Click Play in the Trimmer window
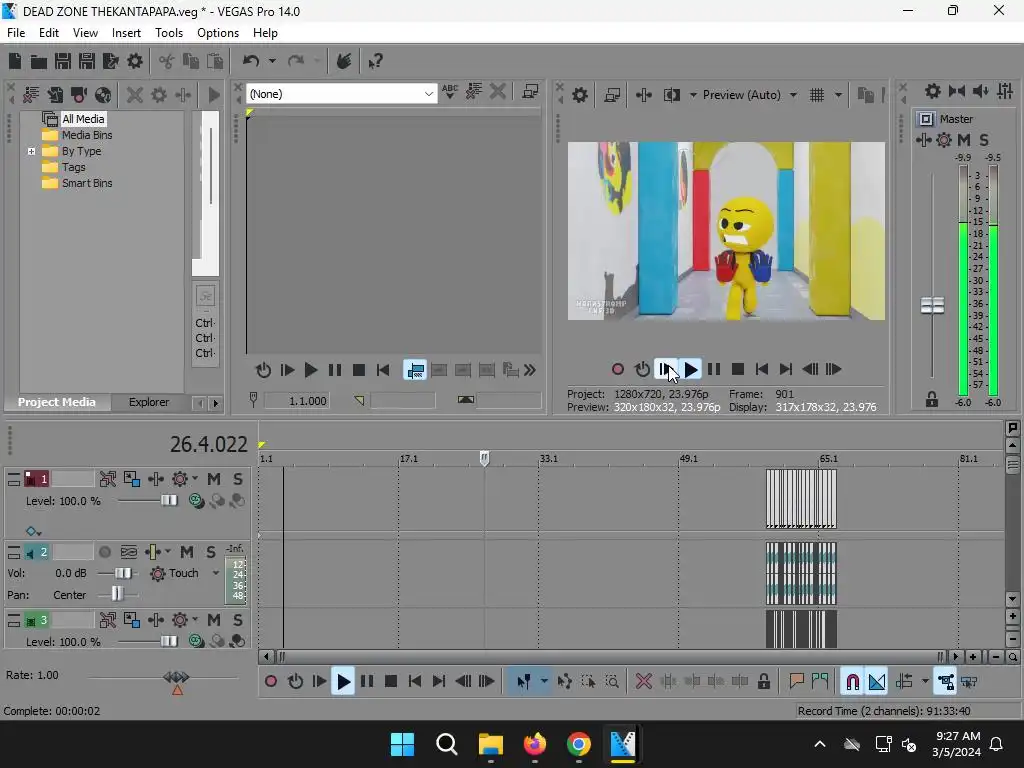The width and height of the screenshot is (1024, 768). (x=311, y=370)
